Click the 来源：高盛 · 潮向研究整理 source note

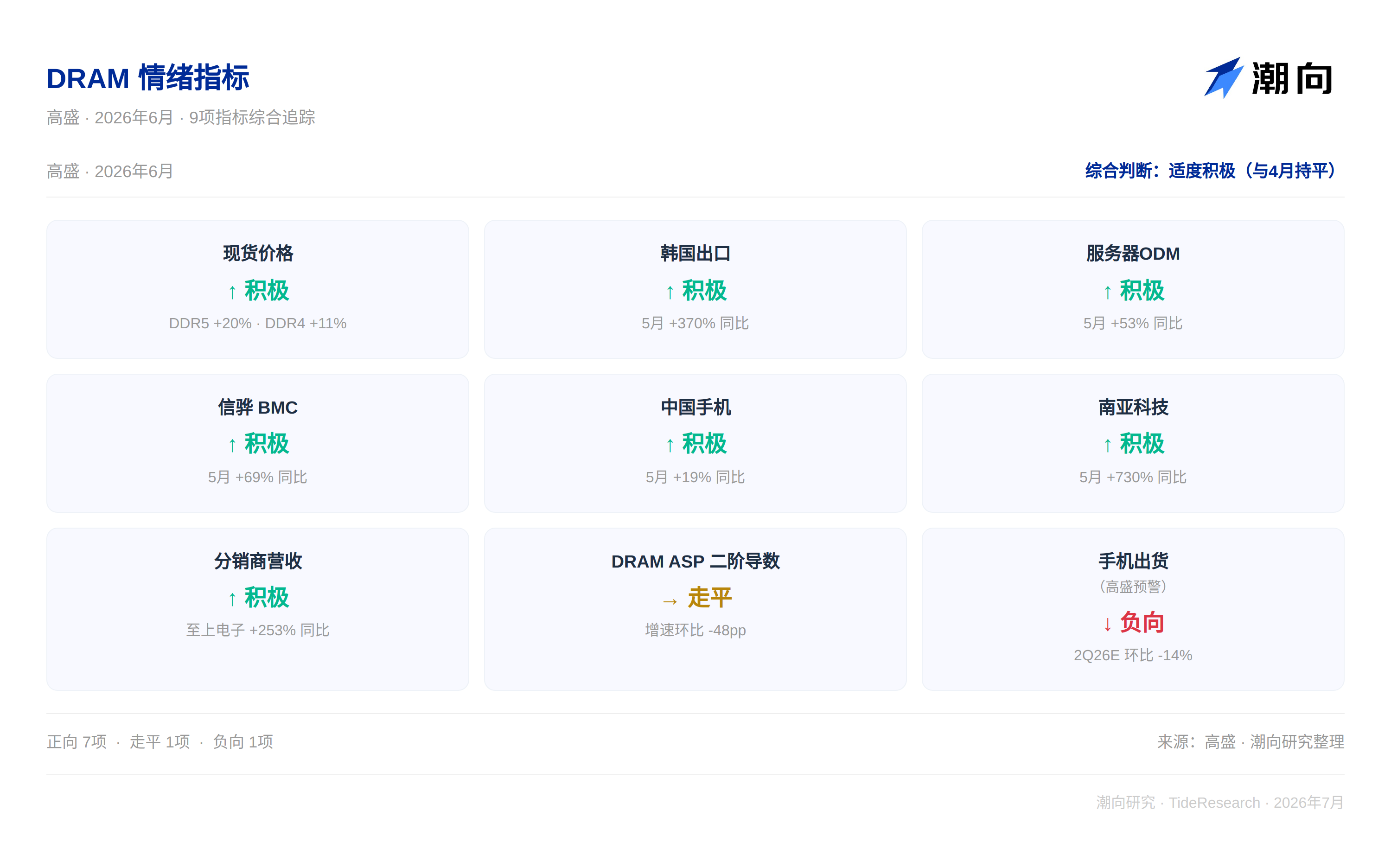1250,742
